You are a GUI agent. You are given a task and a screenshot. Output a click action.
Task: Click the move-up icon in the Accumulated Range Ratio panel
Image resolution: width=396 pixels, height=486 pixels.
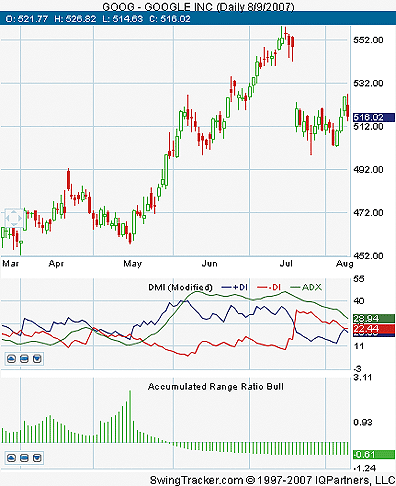pyautogui.click(x=12, y=458)
